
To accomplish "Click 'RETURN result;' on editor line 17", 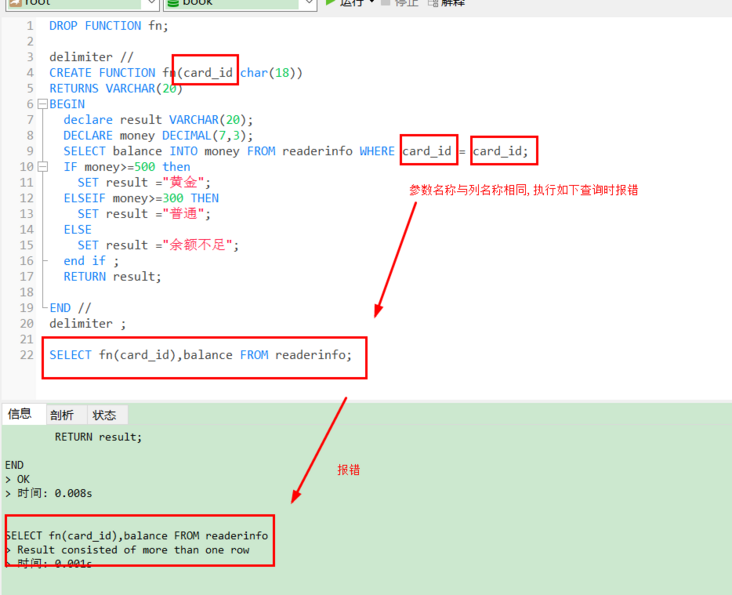I will 113,277.
